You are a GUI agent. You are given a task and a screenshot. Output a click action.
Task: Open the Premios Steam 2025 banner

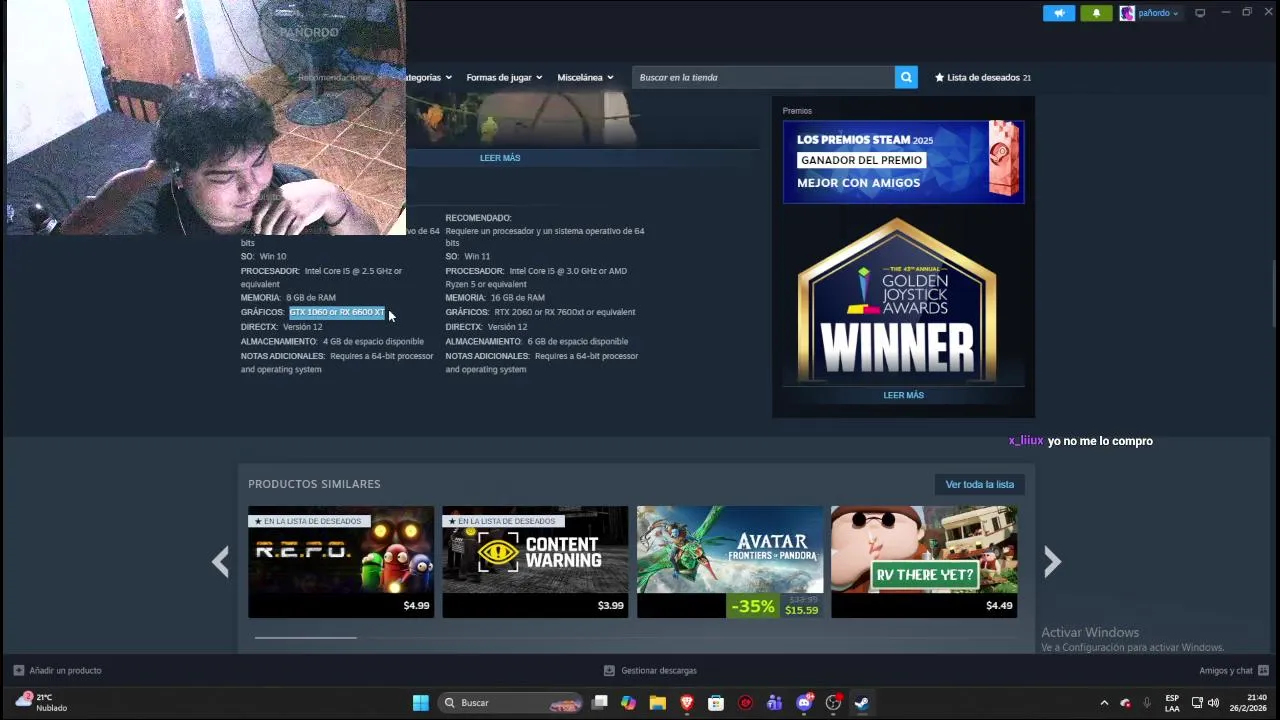903,162
